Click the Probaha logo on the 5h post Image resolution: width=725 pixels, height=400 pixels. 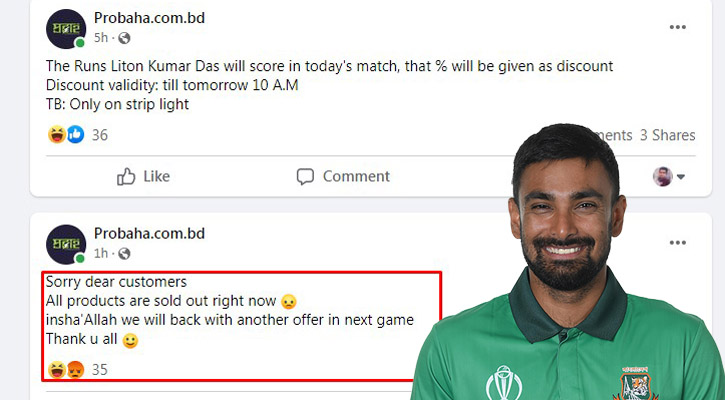(66, 29)
